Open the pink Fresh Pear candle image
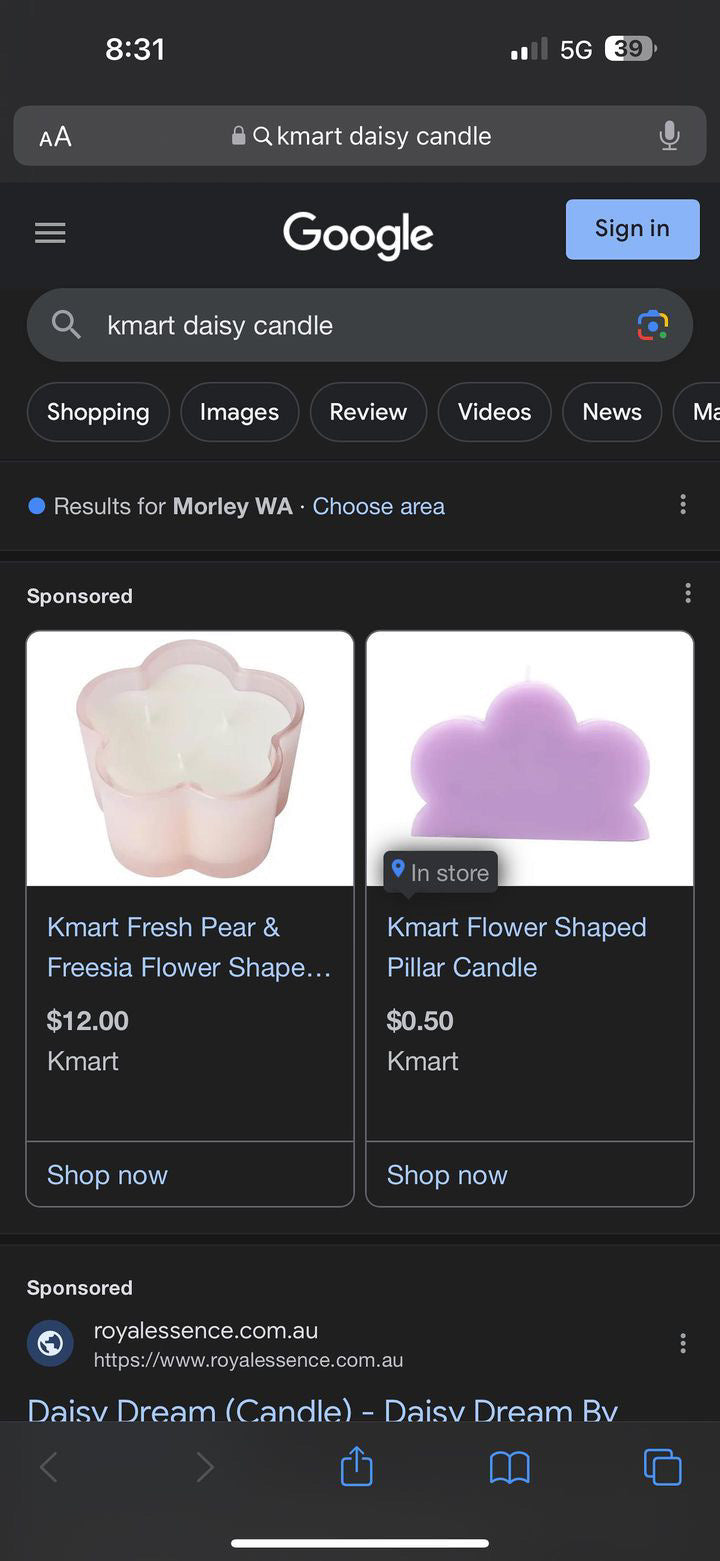The width and height of the screenshot is (720, 1561). coord(190,758)
